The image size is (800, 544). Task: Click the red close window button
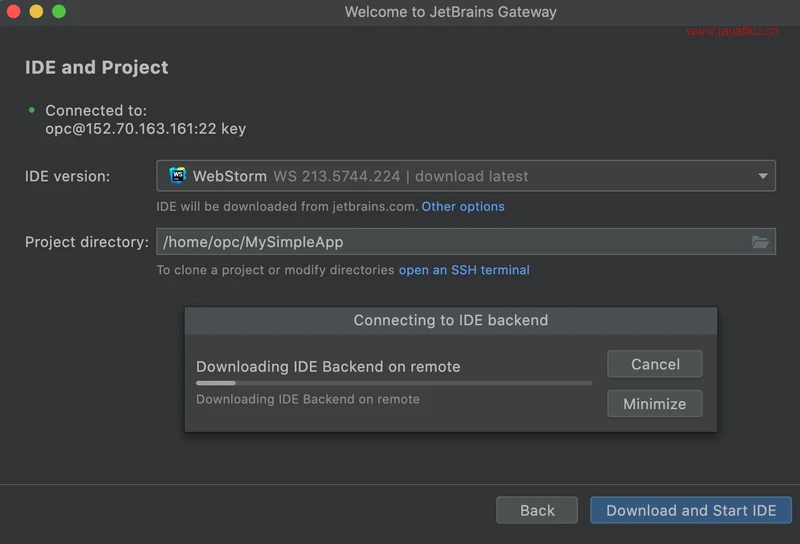coord(14,11)
